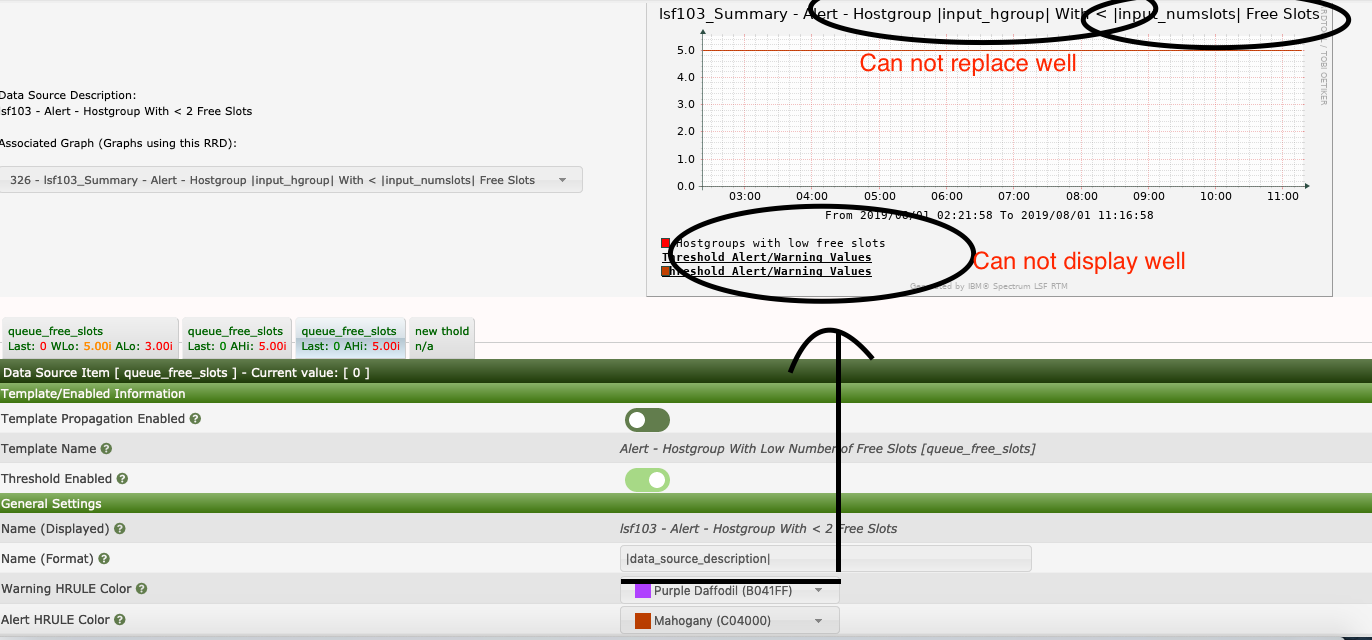Click the help icon beside Name (Displayed)
The height and width of the screenshot is (640, 1372).
tap(120, 529)
